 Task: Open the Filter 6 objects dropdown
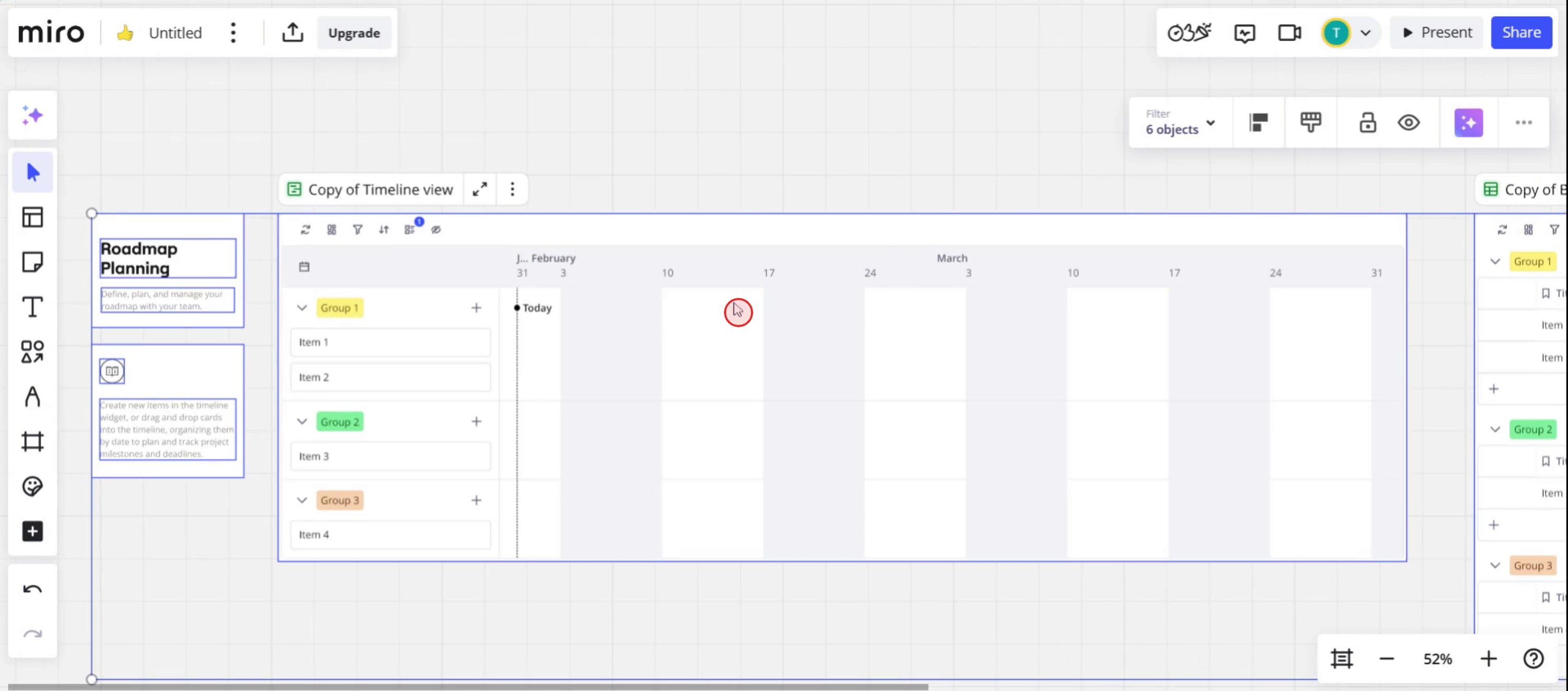pos(1180,123)
